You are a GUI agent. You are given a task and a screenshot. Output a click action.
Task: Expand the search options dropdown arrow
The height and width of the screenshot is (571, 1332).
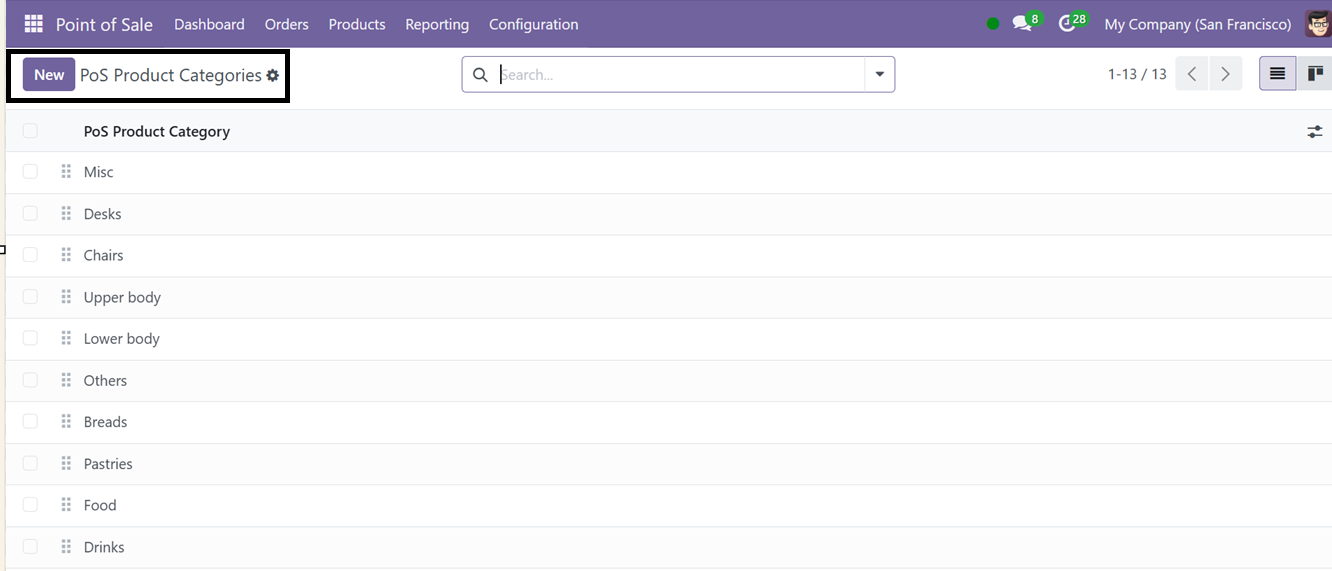(x=880, y=74)
